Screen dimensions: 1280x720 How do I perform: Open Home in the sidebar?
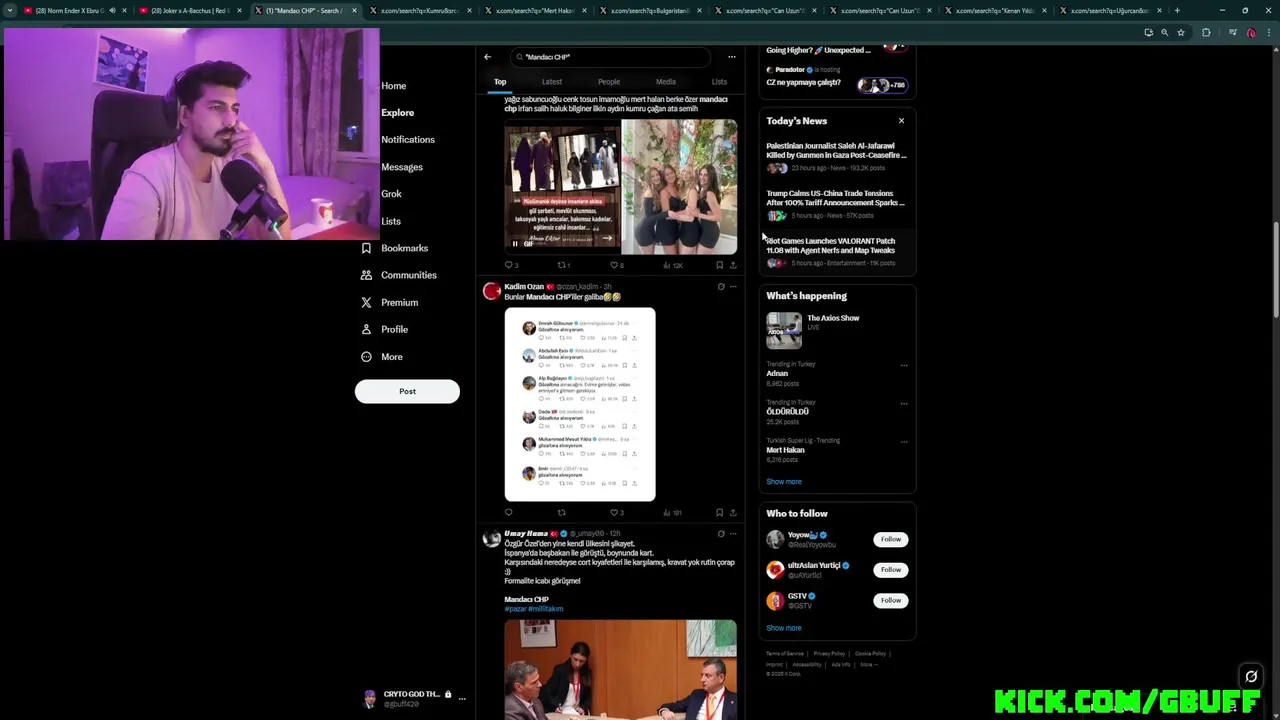tap(393, 86)
